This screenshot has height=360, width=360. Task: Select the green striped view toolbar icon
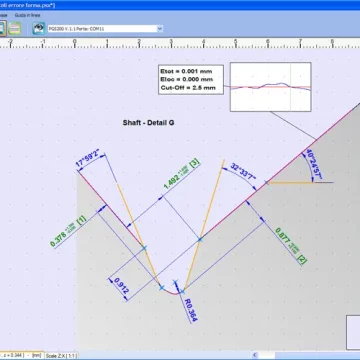click(14, 29)
